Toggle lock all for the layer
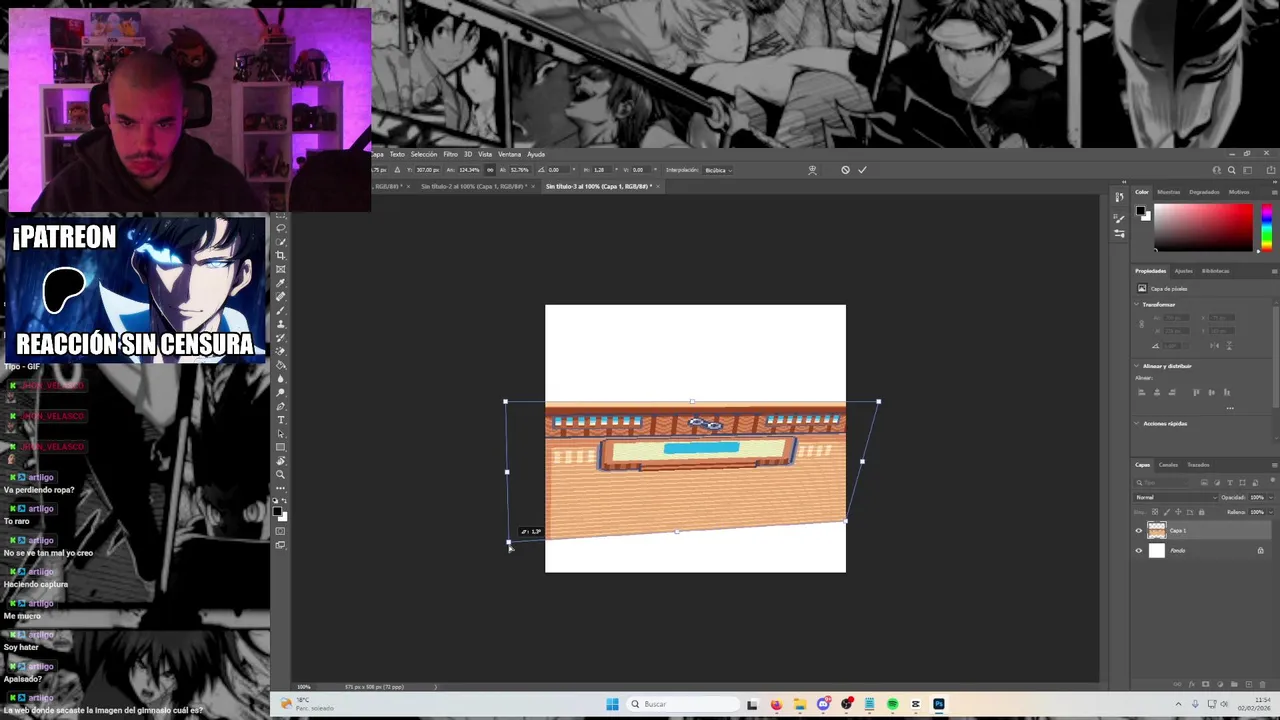Viewport: 1280px width, 720px height. [1201, 512]
